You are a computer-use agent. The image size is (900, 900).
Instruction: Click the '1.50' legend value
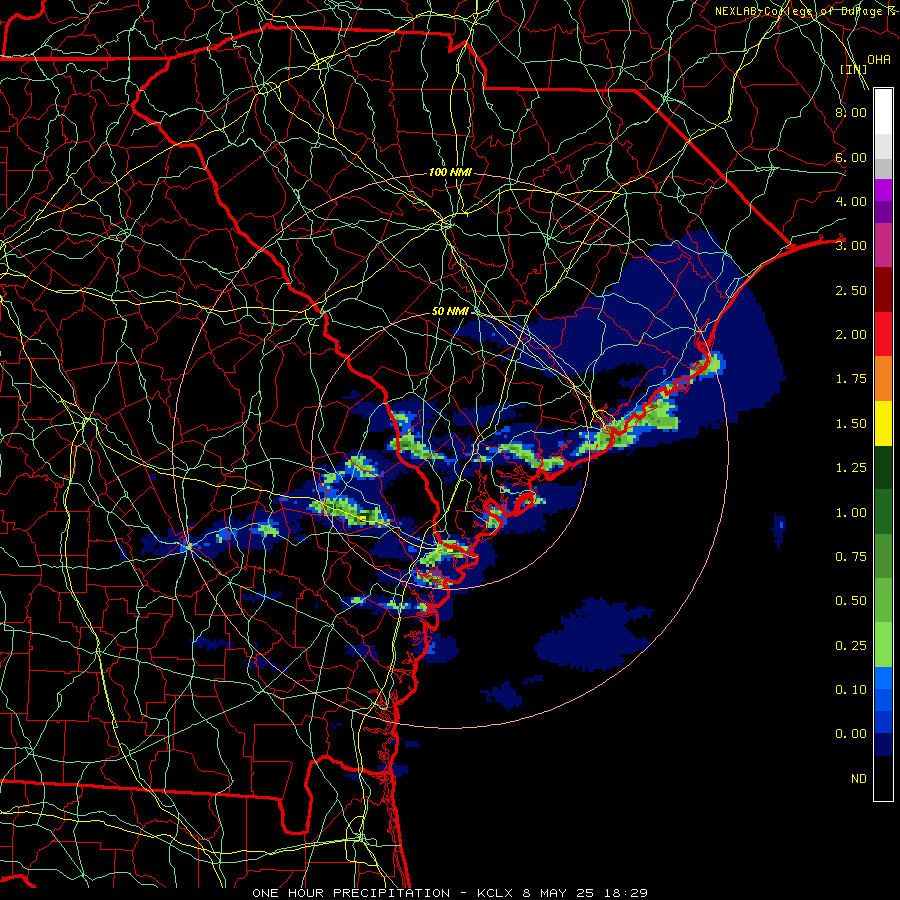pyautogui.click(x=851, y=424)
